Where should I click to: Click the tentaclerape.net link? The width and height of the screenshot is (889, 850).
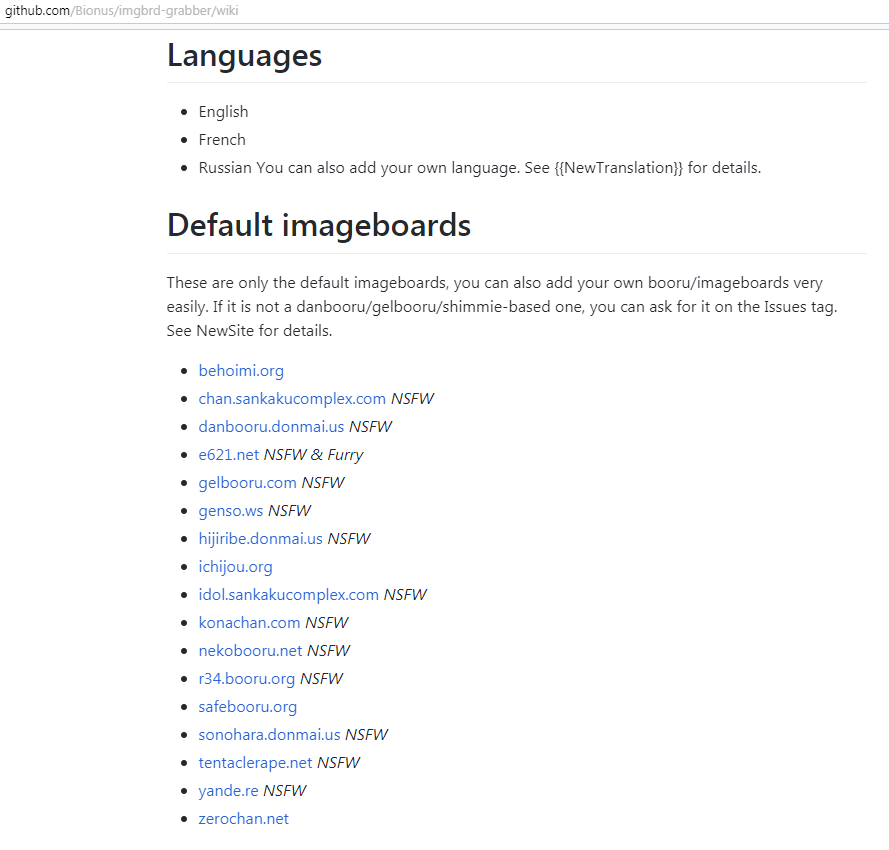point(255,763)
